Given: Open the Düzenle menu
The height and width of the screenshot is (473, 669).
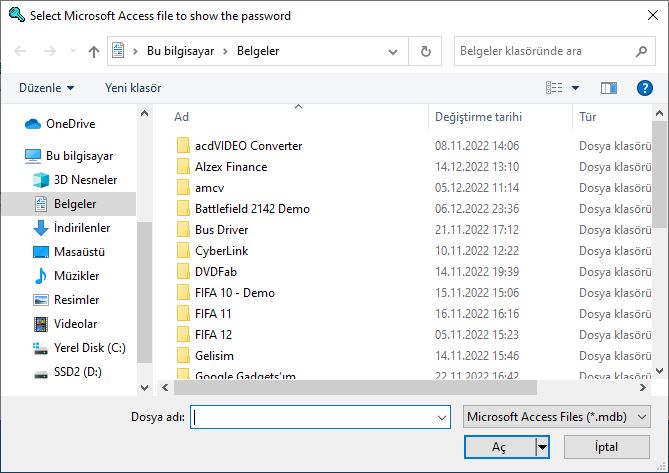Looking at the screenshot, I should click(x=47, y=88).
